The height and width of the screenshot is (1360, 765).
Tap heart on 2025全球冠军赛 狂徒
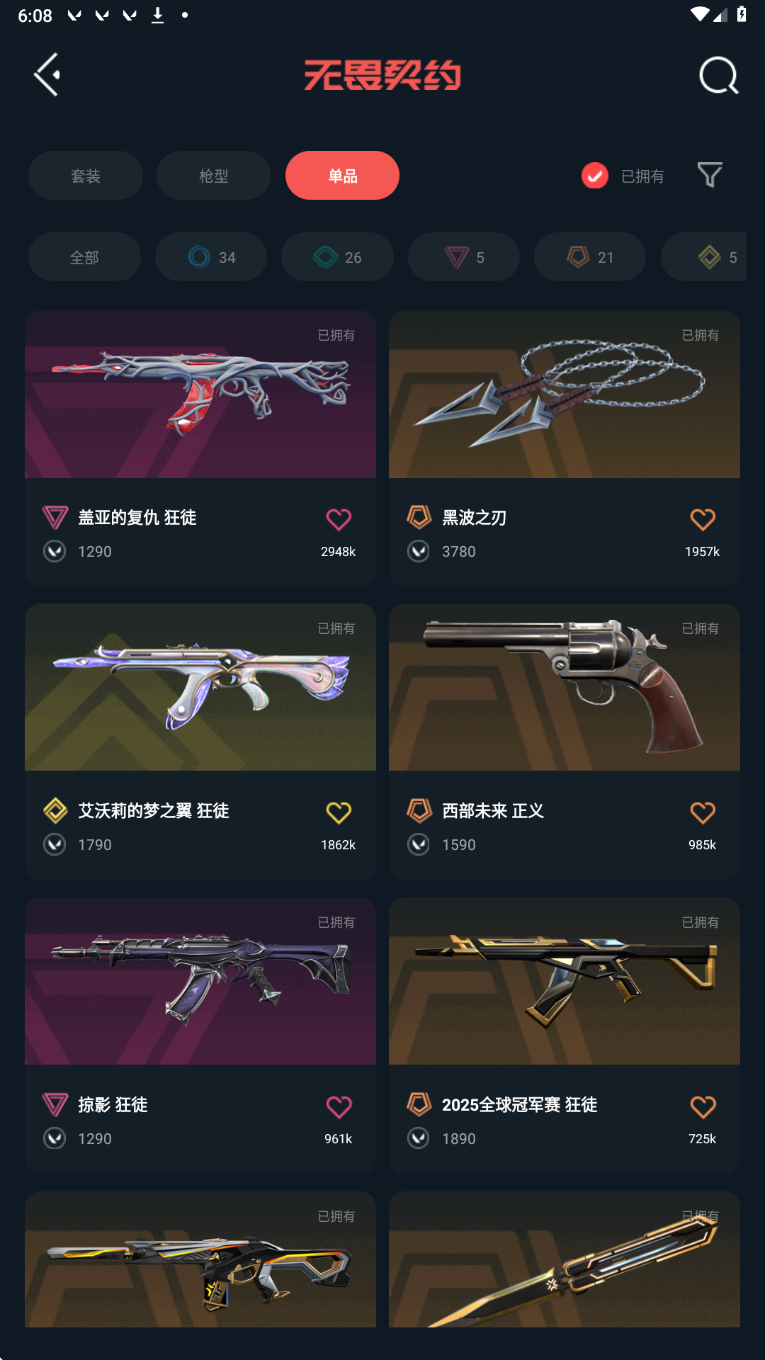(x=703, y=1106)
